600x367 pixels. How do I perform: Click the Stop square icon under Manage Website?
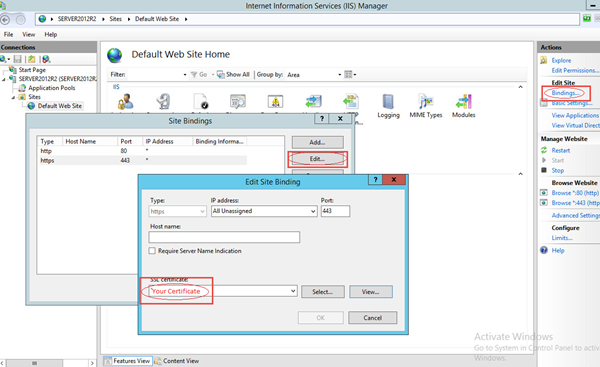pos(544,170)
